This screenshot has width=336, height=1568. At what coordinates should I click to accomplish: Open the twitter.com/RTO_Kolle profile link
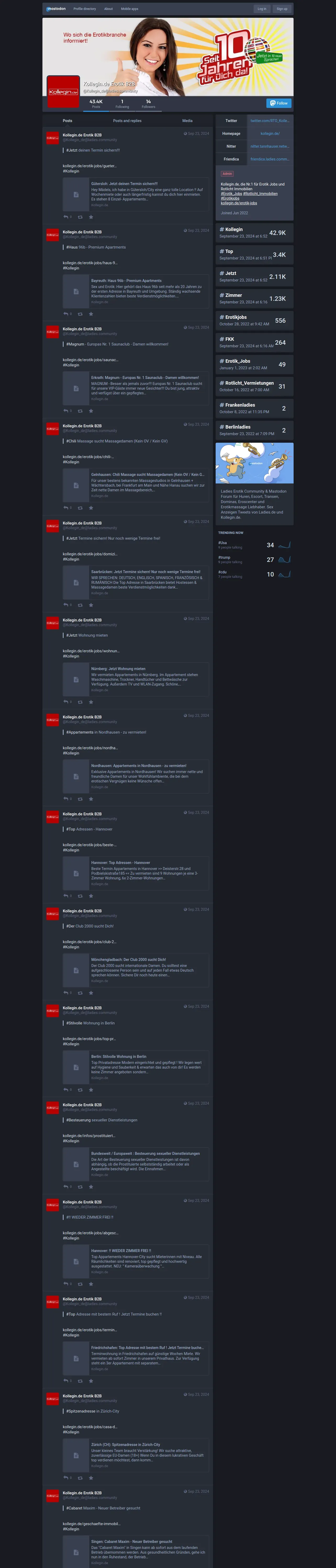coord(270,120)
